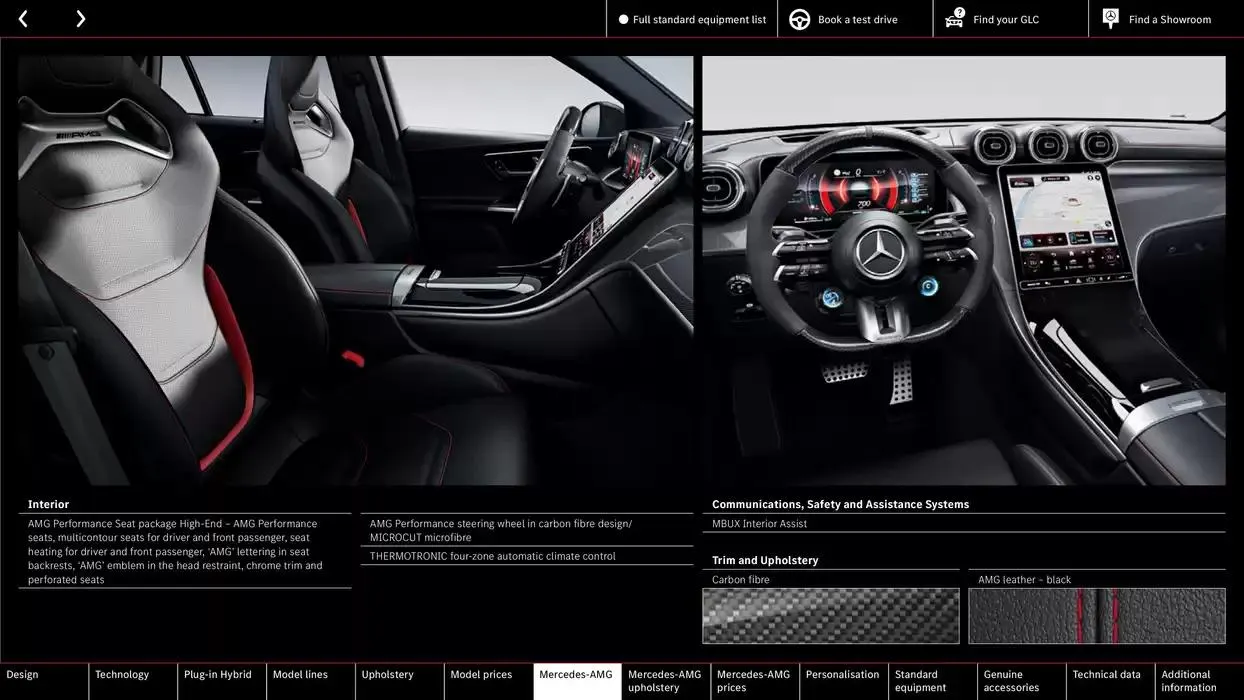The height and width of the screenshot is (700, 1244).
Task: Click the AMG Performance Seat package description
Action: 176,551
